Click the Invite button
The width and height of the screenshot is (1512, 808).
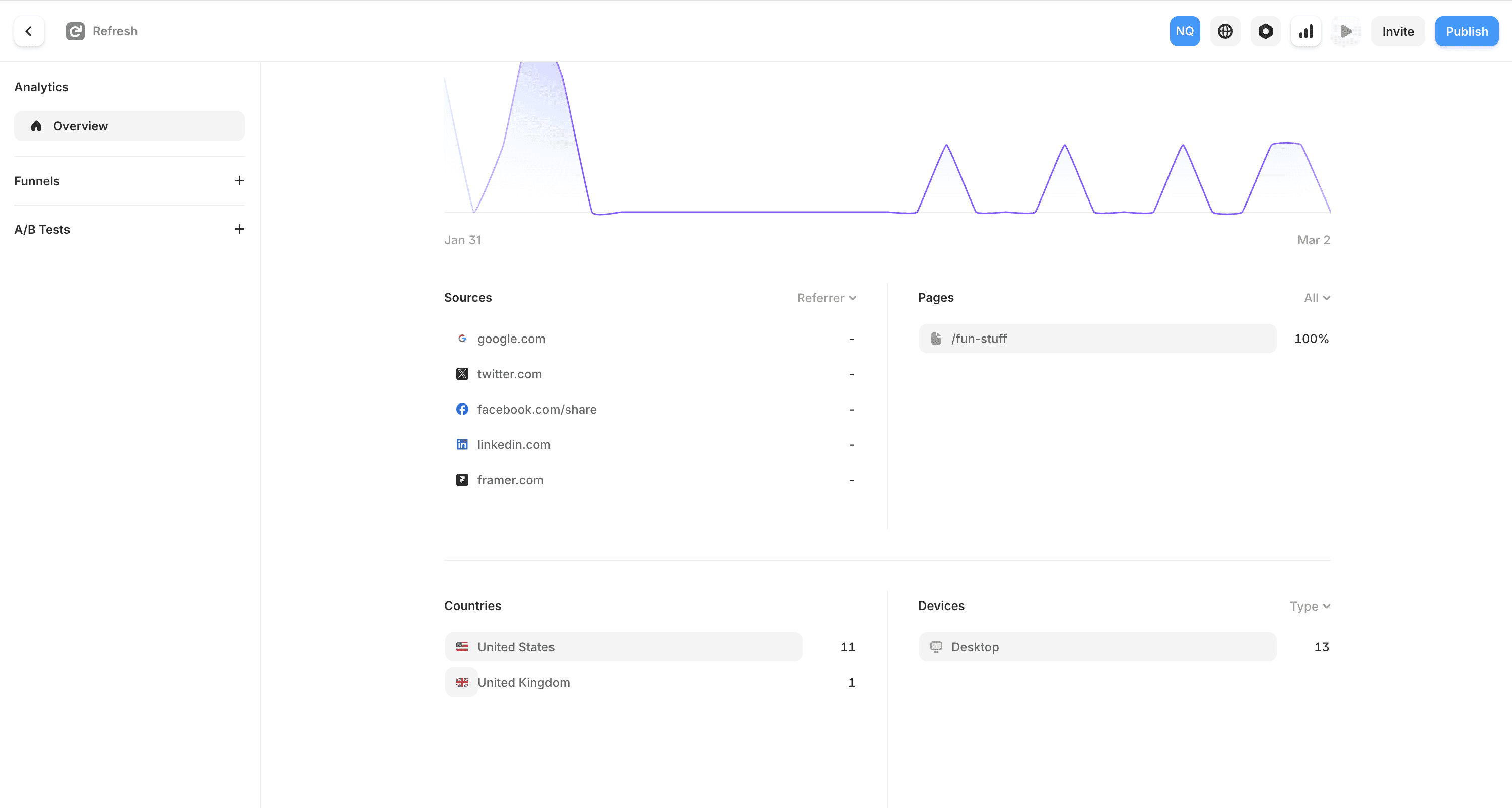pyautogui.click(x=1398, y=31)
